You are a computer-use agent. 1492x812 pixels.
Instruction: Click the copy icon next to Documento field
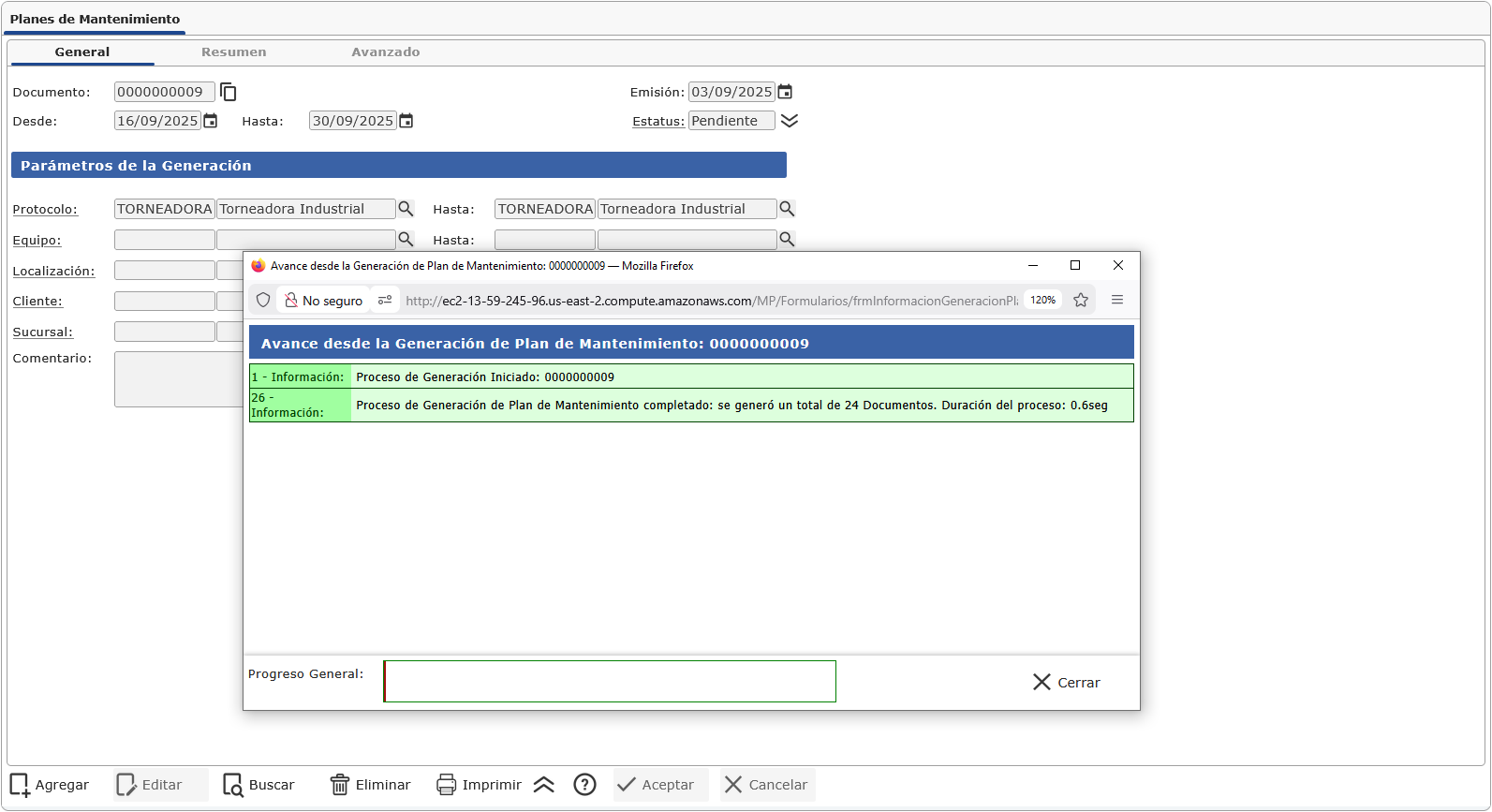coord(229,92)
